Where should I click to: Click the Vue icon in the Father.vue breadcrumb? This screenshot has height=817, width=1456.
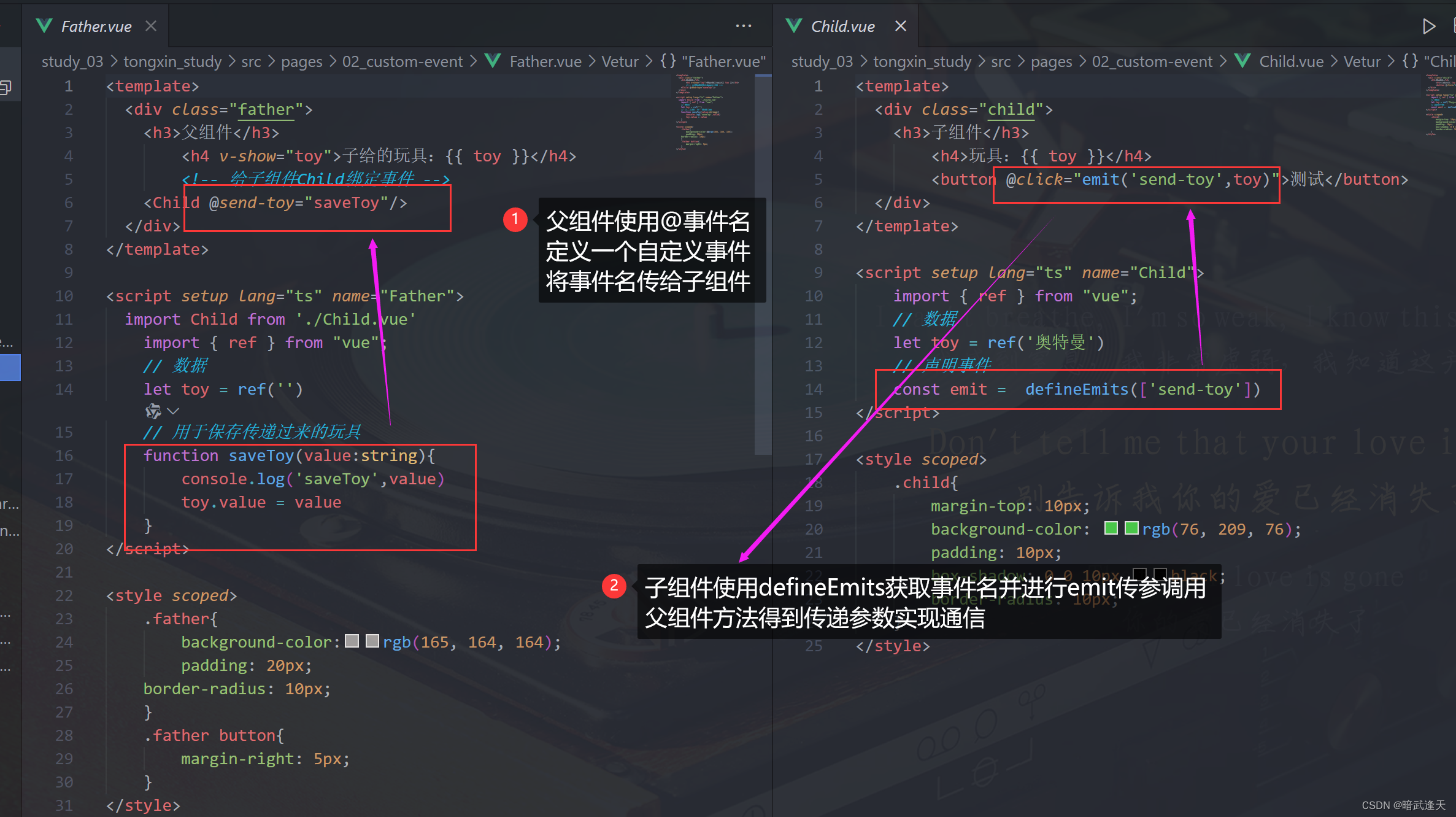coord(493,61)
